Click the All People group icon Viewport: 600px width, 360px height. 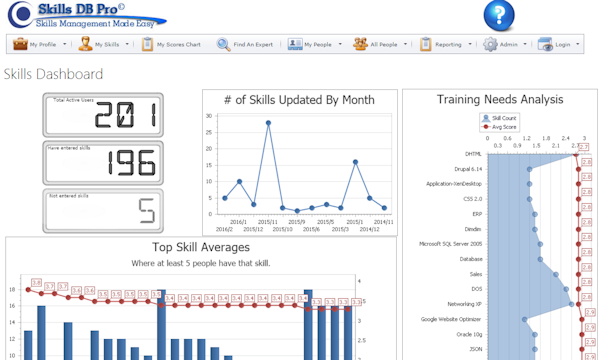(x=360, y=44)
